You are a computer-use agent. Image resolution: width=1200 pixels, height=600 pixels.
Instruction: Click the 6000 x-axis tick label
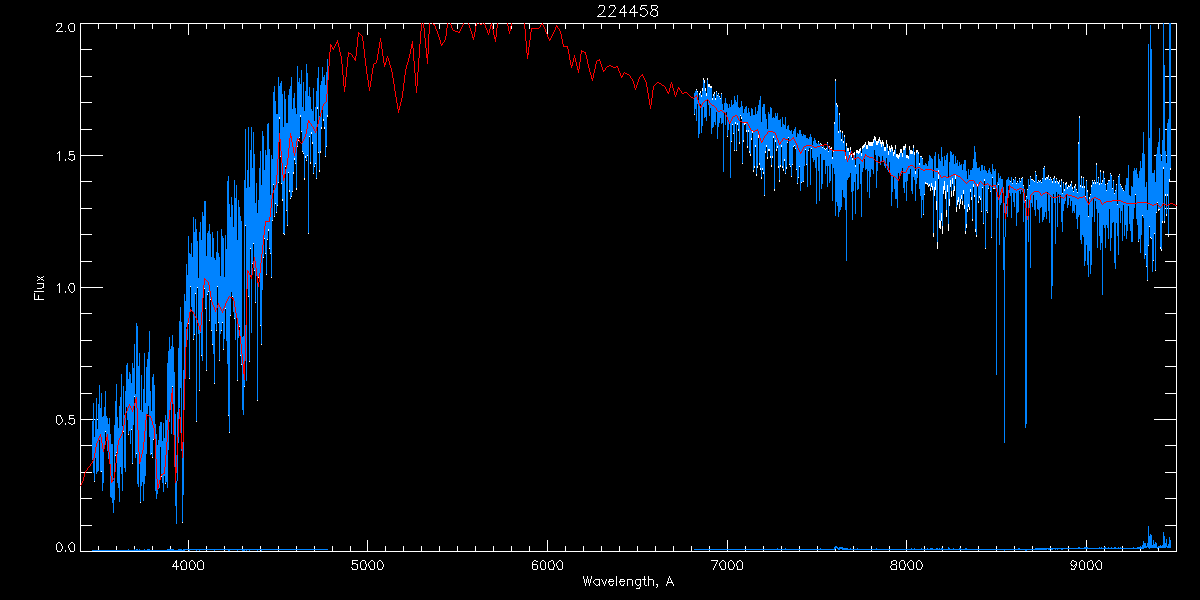pyautogui.click(x=547, y=565)
